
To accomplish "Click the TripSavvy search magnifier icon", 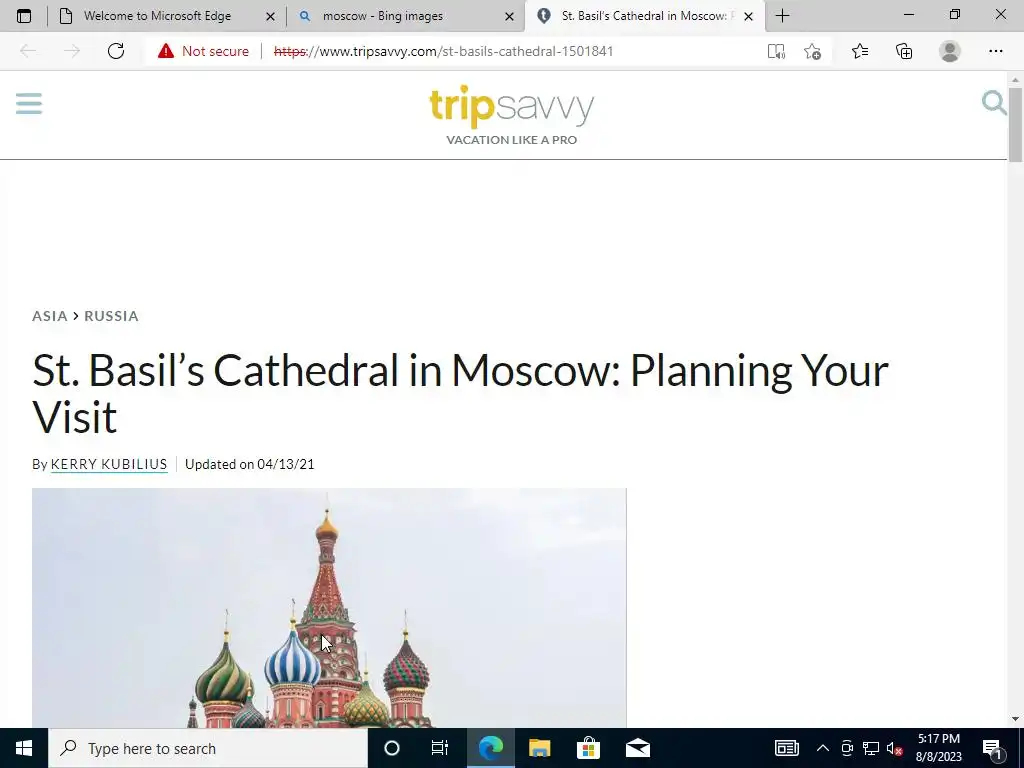I will [994, 103].
